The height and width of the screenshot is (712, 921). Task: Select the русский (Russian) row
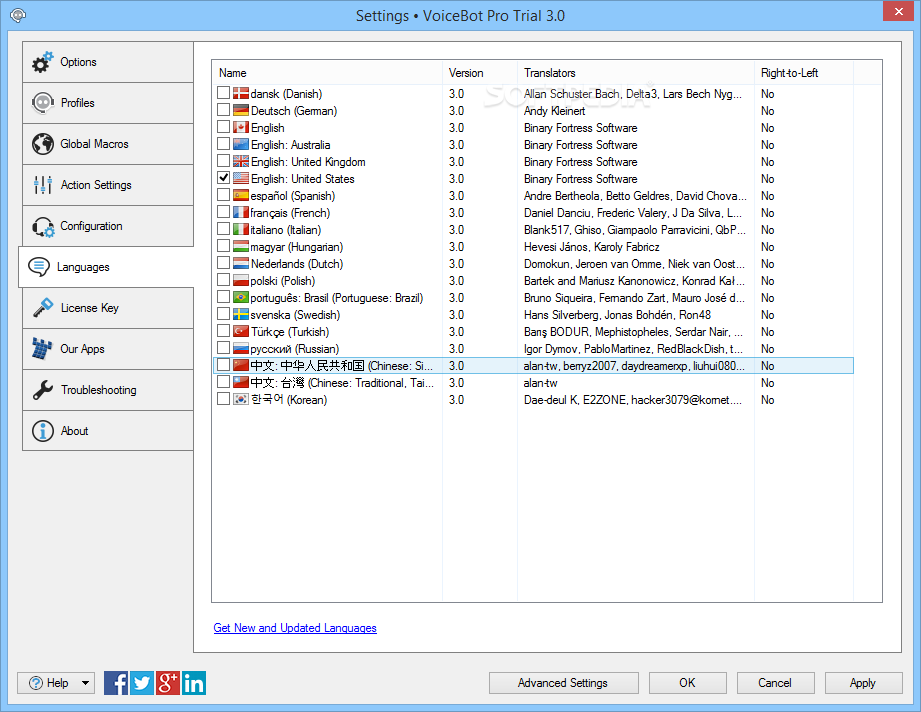[533, 349]
